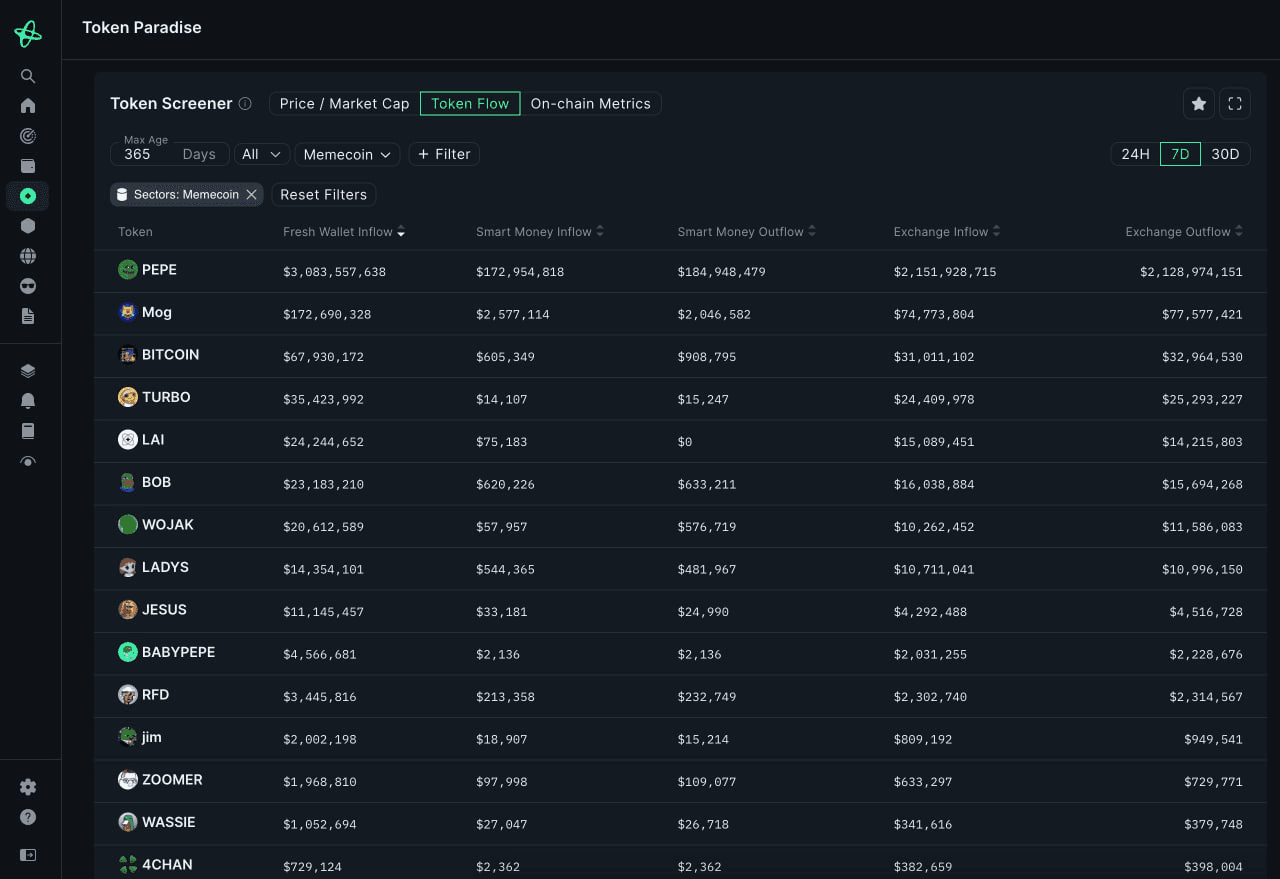Image resolution: width=1280 pixels, height=879 pixels.
Task: Open the ZOOMER token row name
Action: (x=172, y=780)
